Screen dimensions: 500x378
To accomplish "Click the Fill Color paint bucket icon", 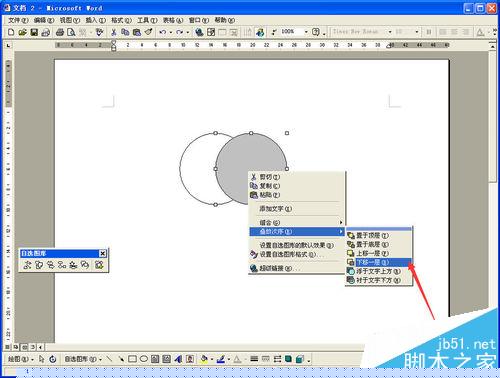I will coord(204,359).
